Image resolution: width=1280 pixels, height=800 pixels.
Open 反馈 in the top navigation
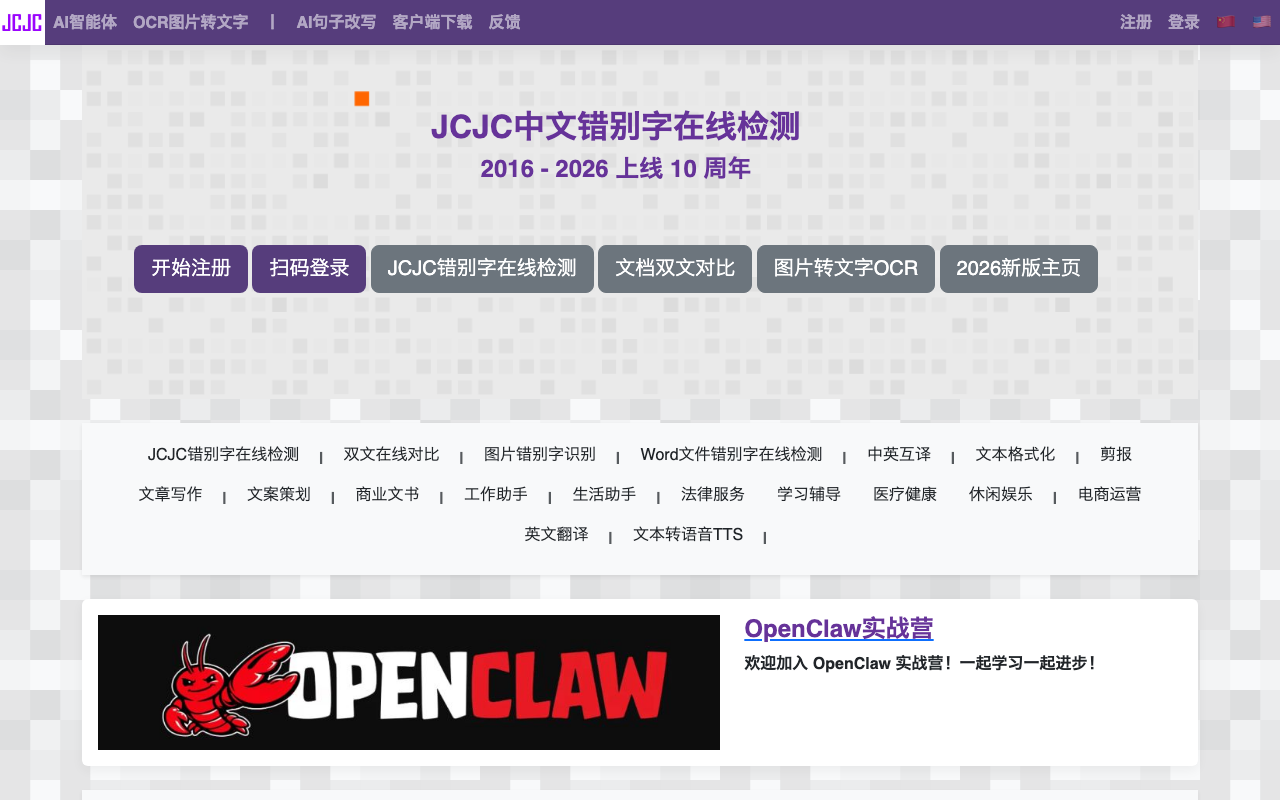(x=504, y=22)
